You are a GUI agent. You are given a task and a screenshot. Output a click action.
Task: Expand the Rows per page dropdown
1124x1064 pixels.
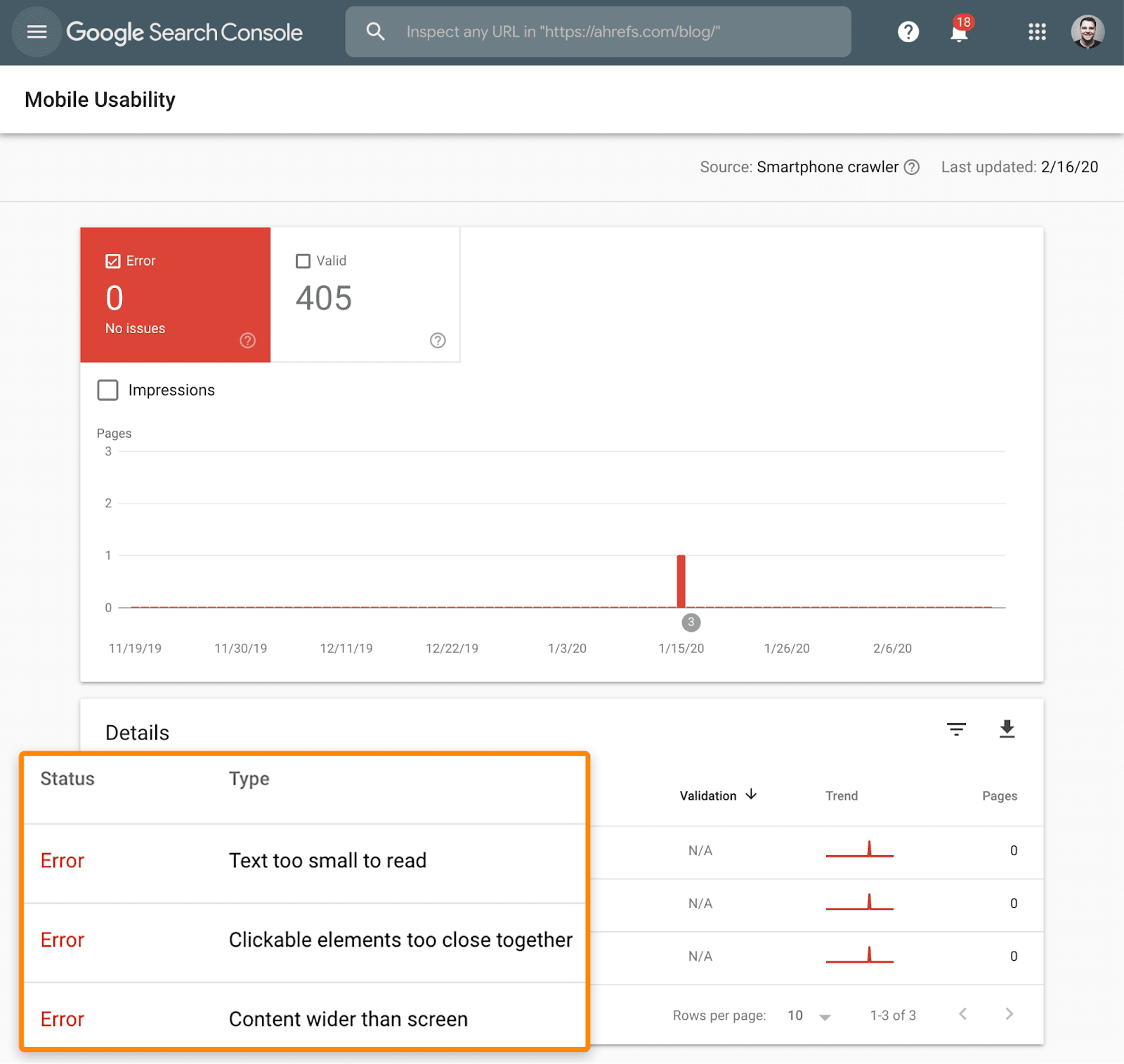[x=809, y=1016]
